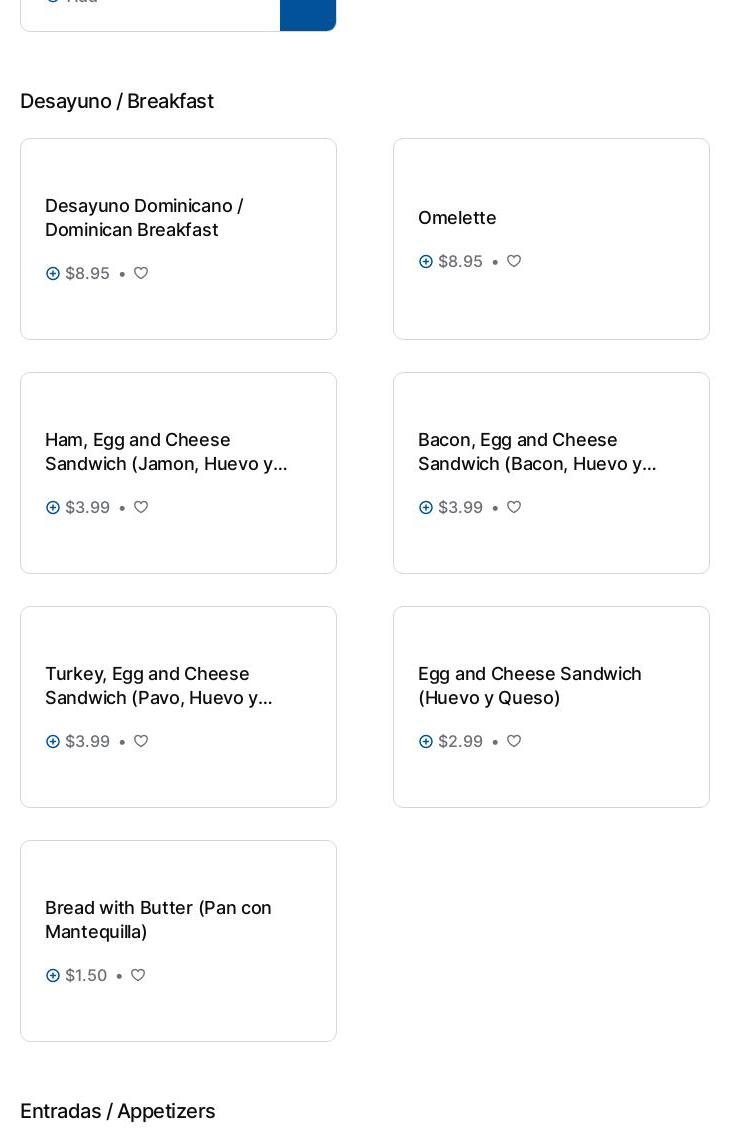Favorite Bread with Butter heart icon

click(x=138, y=975)
